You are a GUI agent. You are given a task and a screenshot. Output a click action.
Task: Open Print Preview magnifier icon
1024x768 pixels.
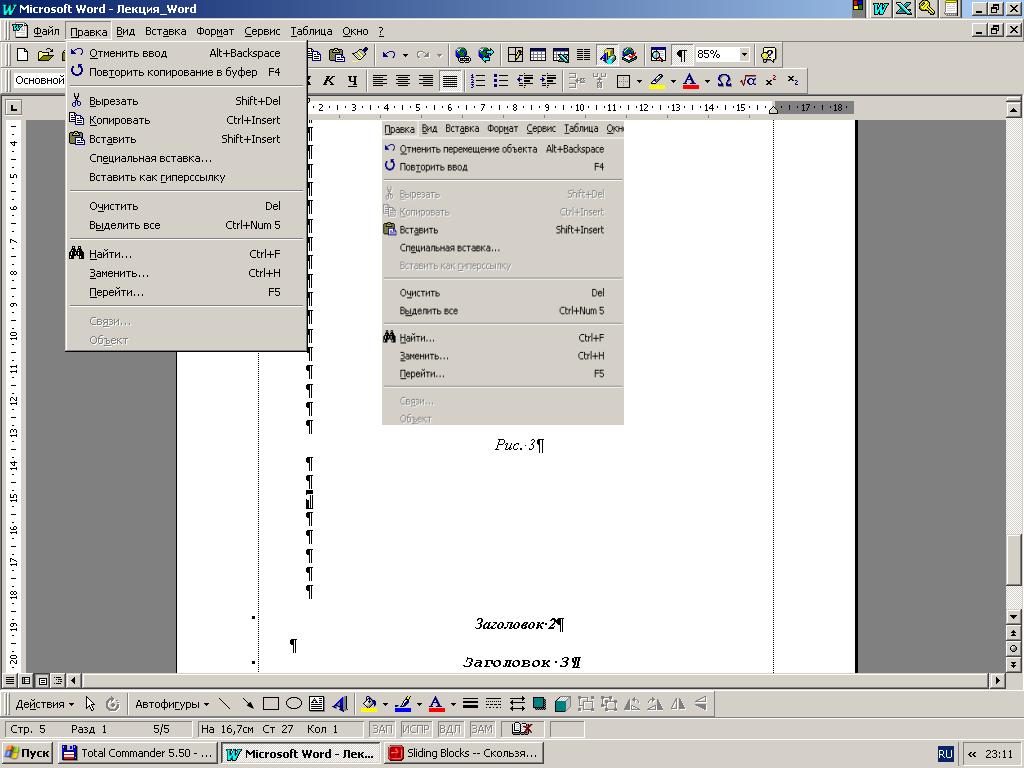[658, 55]
